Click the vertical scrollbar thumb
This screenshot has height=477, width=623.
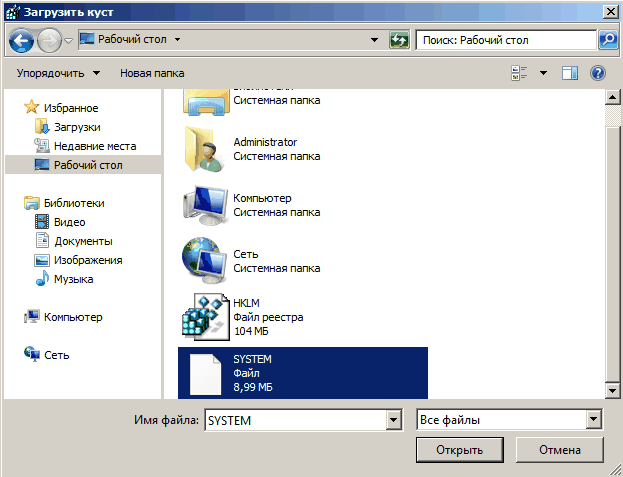pos(612,254)
